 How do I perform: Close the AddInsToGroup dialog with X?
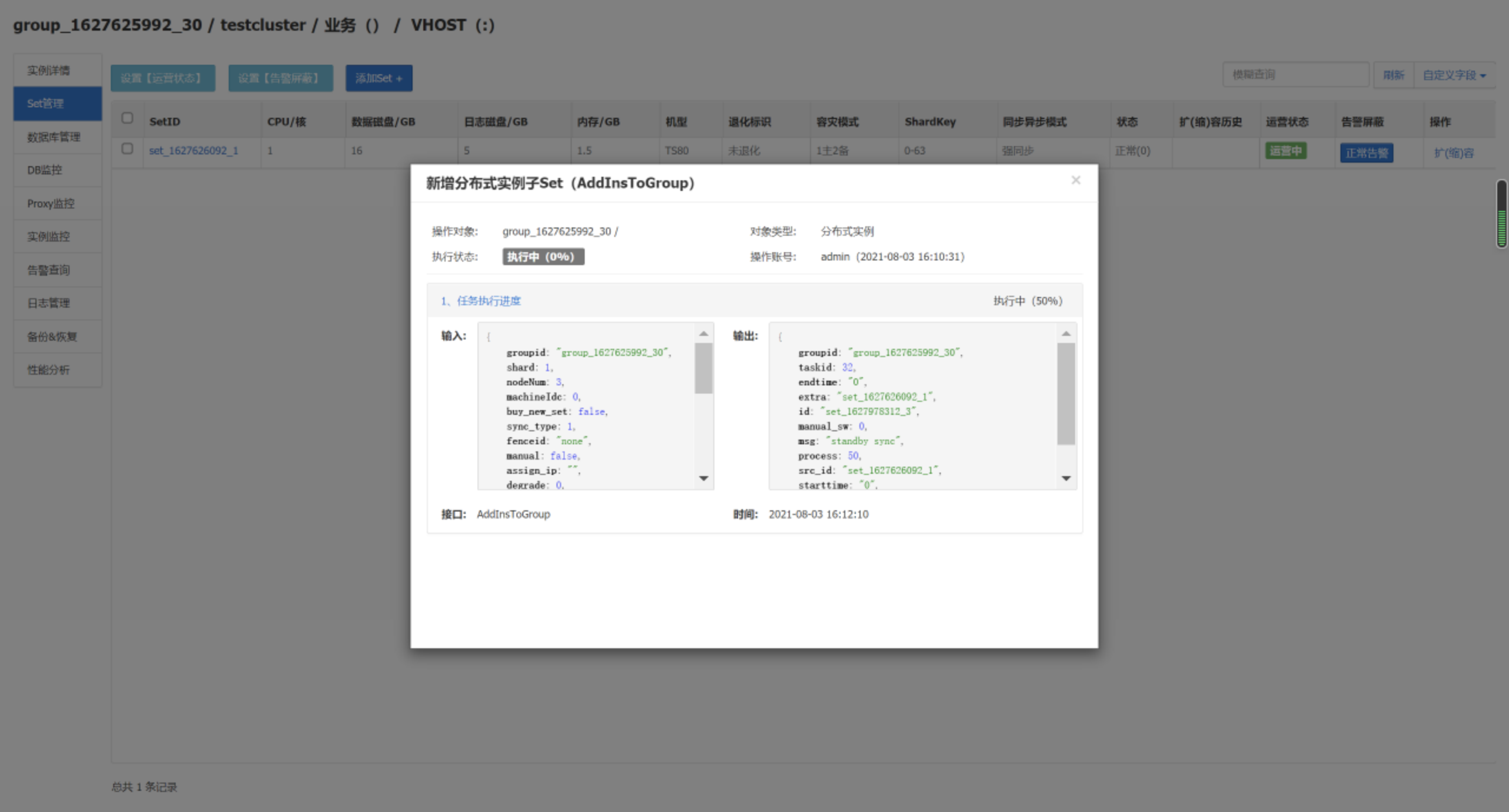[1075, 180]
